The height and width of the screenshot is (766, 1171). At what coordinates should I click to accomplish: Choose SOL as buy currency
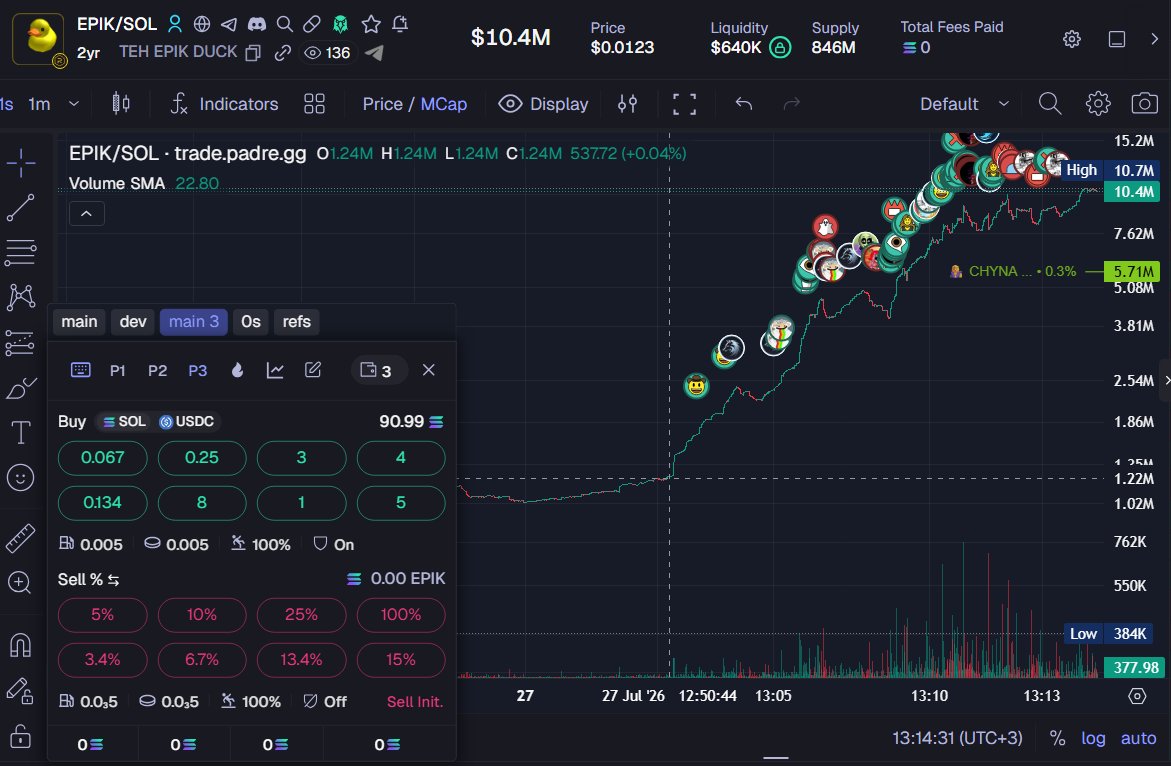(125, 422)
